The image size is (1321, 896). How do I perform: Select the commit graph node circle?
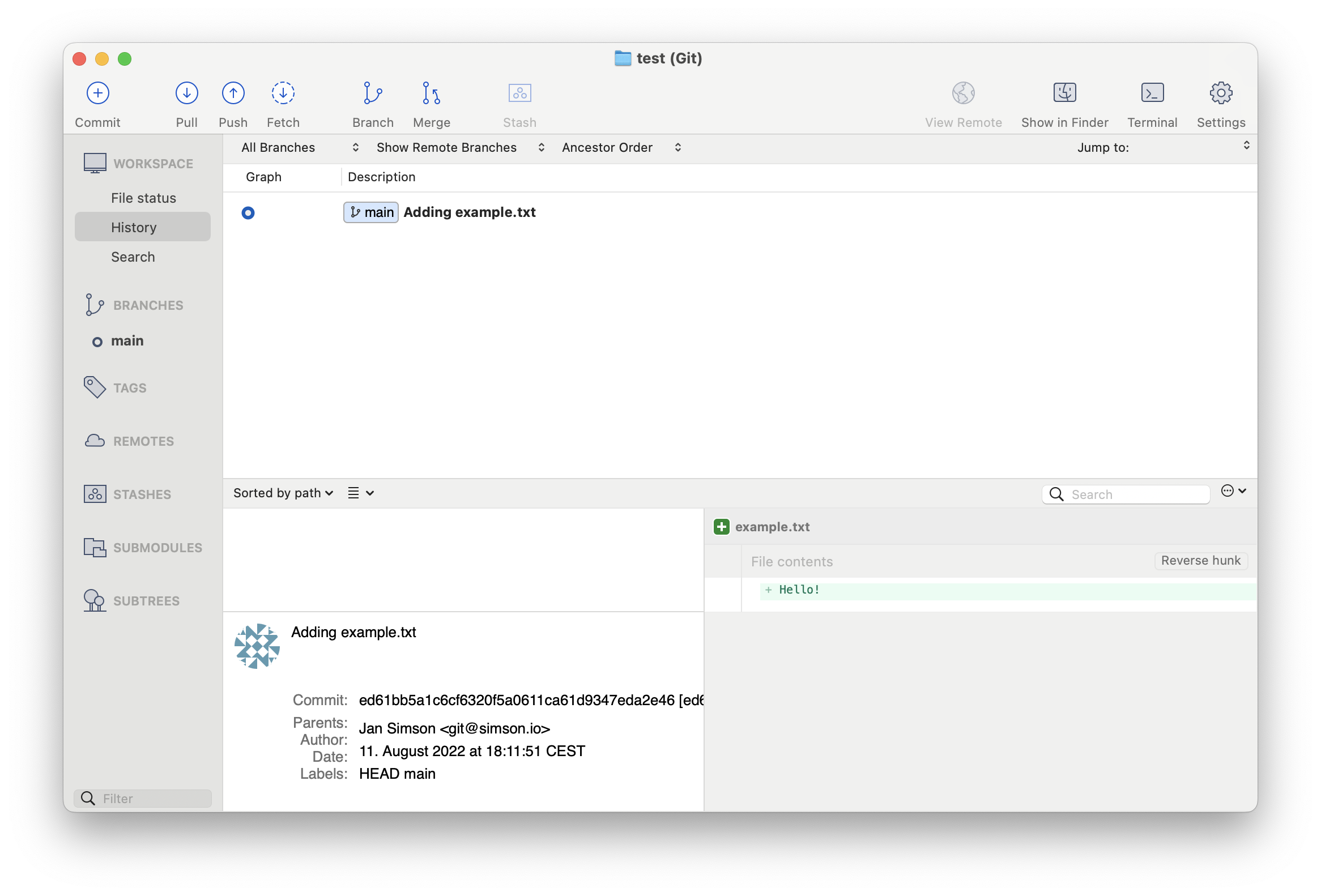click(x=248, y=213)
